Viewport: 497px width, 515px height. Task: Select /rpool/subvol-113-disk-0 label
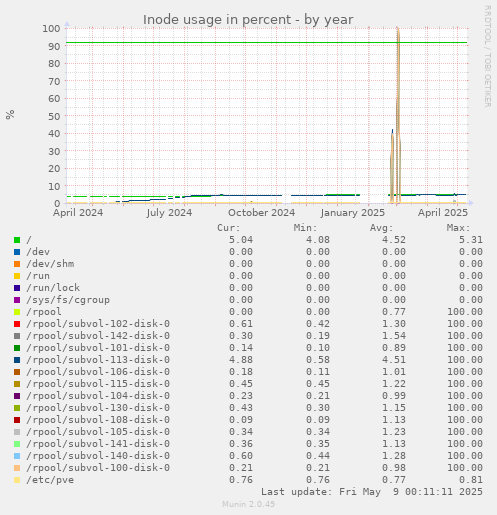click(98, 360)
